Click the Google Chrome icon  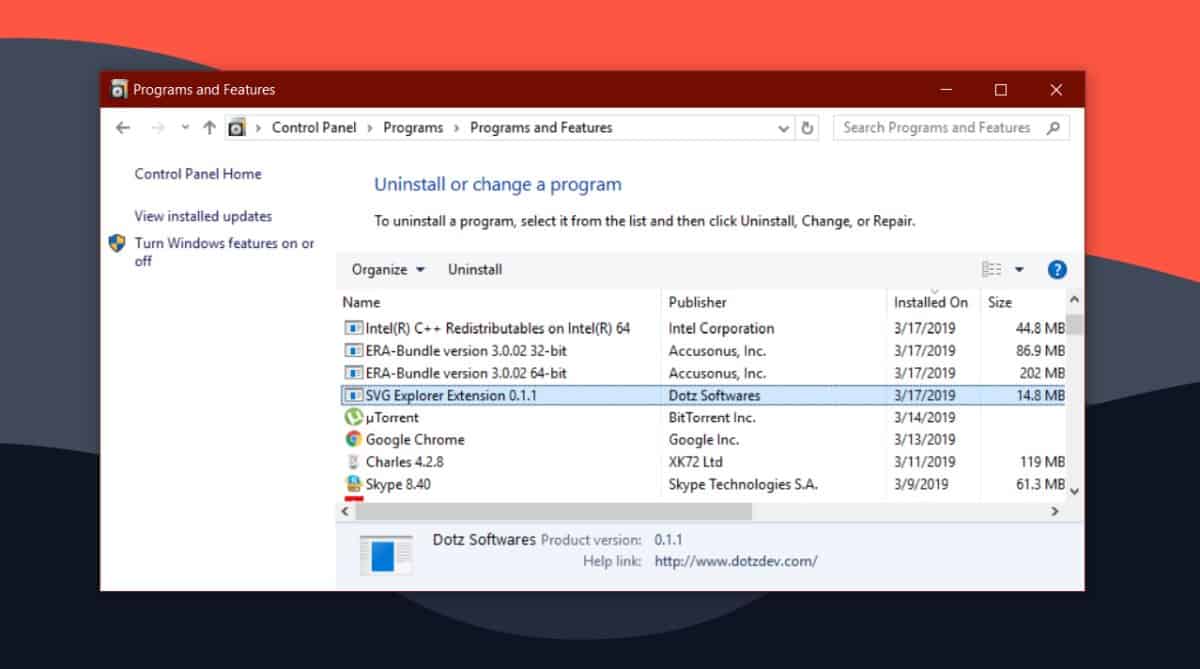[353, 439]
